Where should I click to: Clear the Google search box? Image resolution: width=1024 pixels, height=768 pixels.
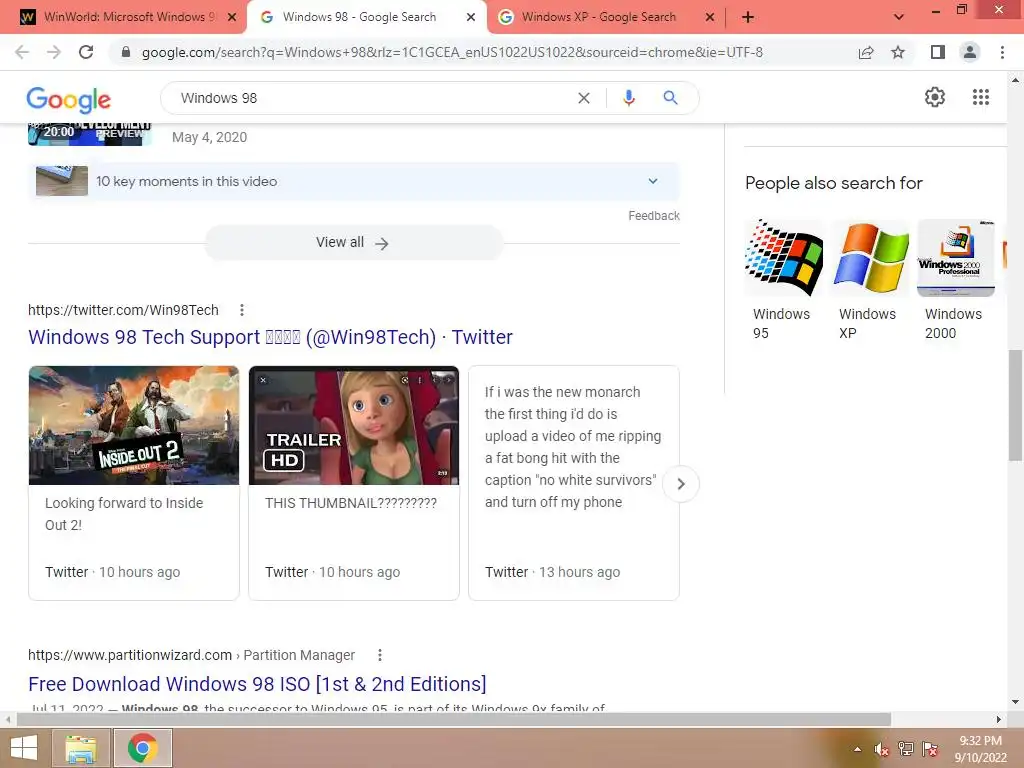pos(584,98)
